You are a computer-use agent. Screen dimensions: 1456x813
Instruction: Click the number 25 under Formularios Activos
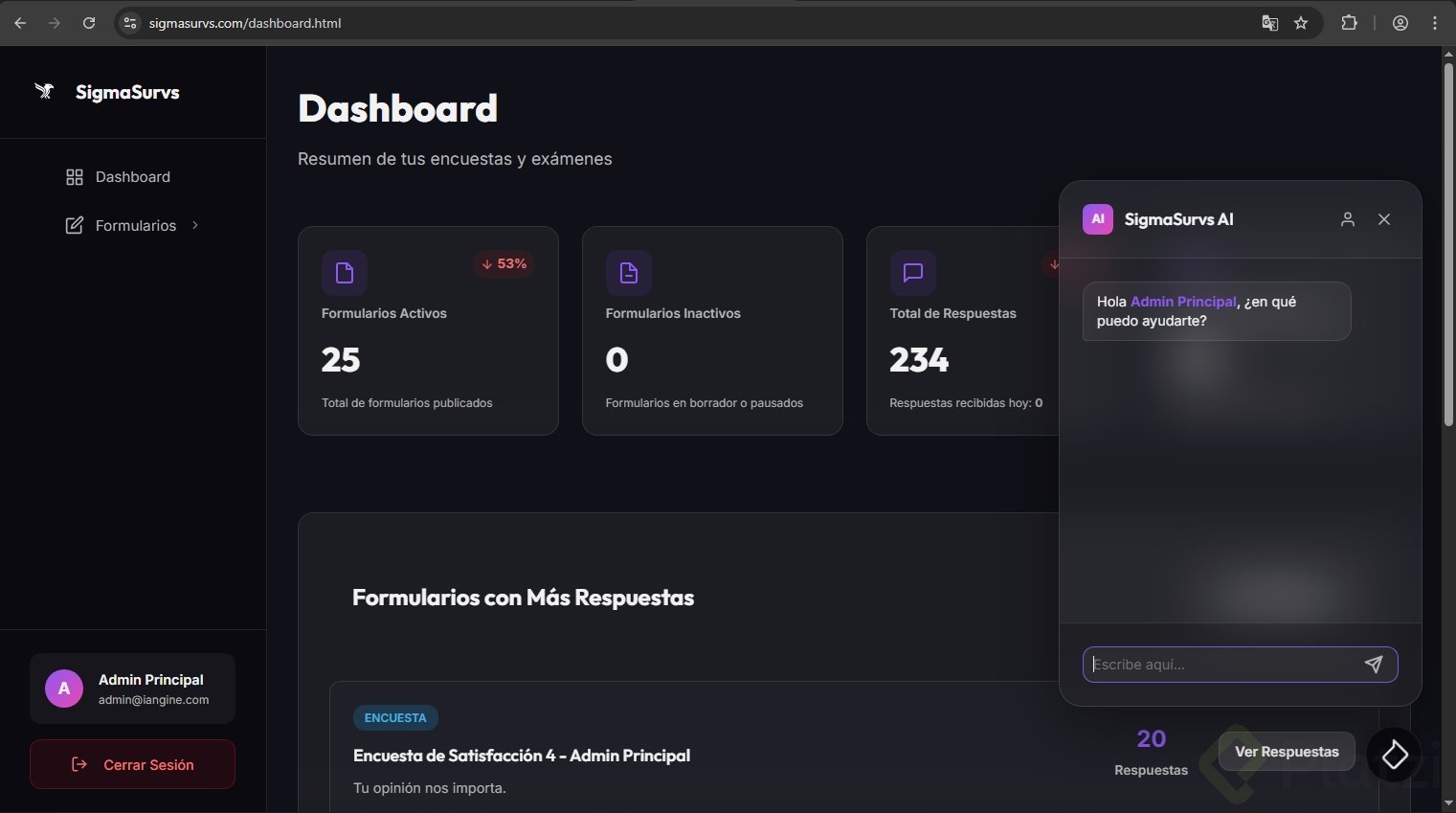coord(341,360)
